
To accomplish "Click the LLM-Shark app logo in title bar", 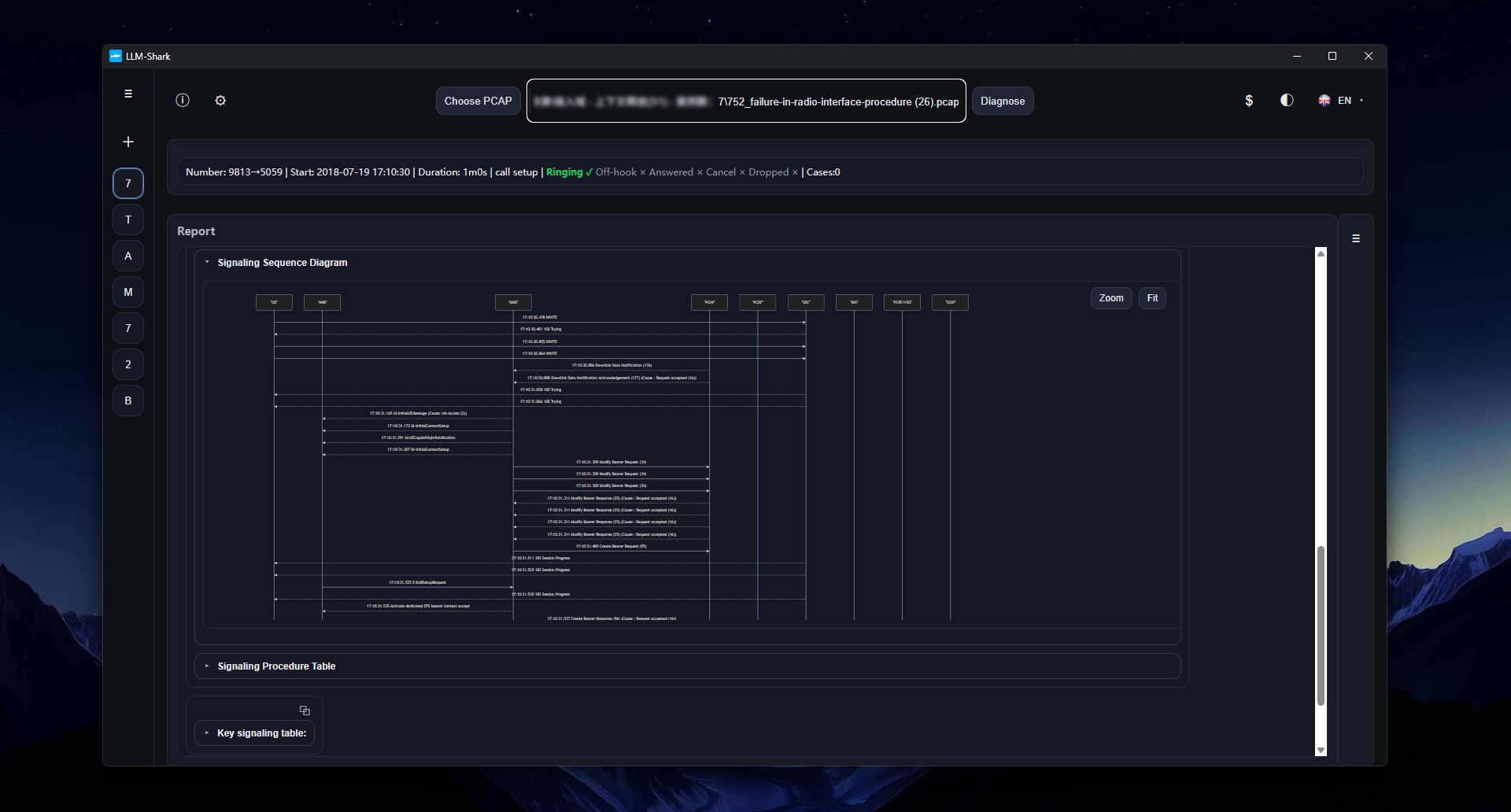I will tap(116, 56).
